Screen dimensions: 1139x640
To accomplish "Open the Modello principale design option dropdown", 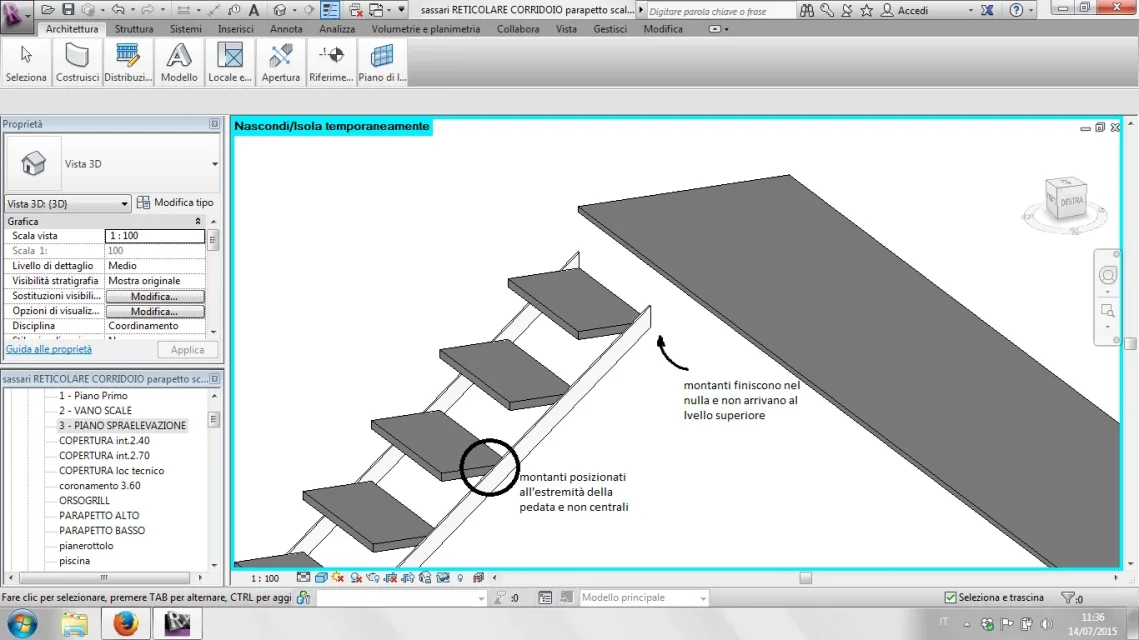I will (644, 597).
